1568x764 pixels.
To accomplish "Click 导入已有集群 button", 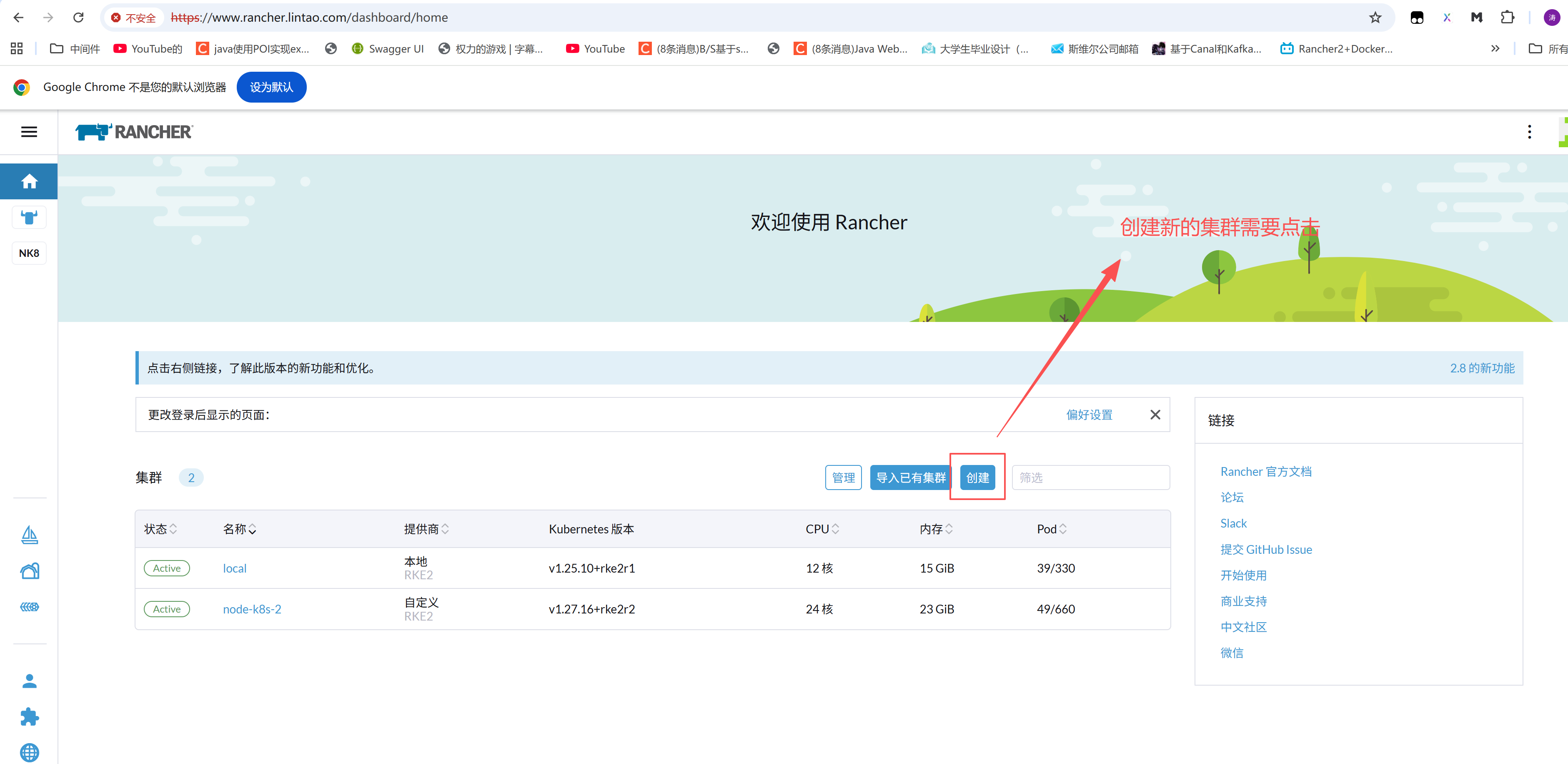I will [x=911, y=477].
